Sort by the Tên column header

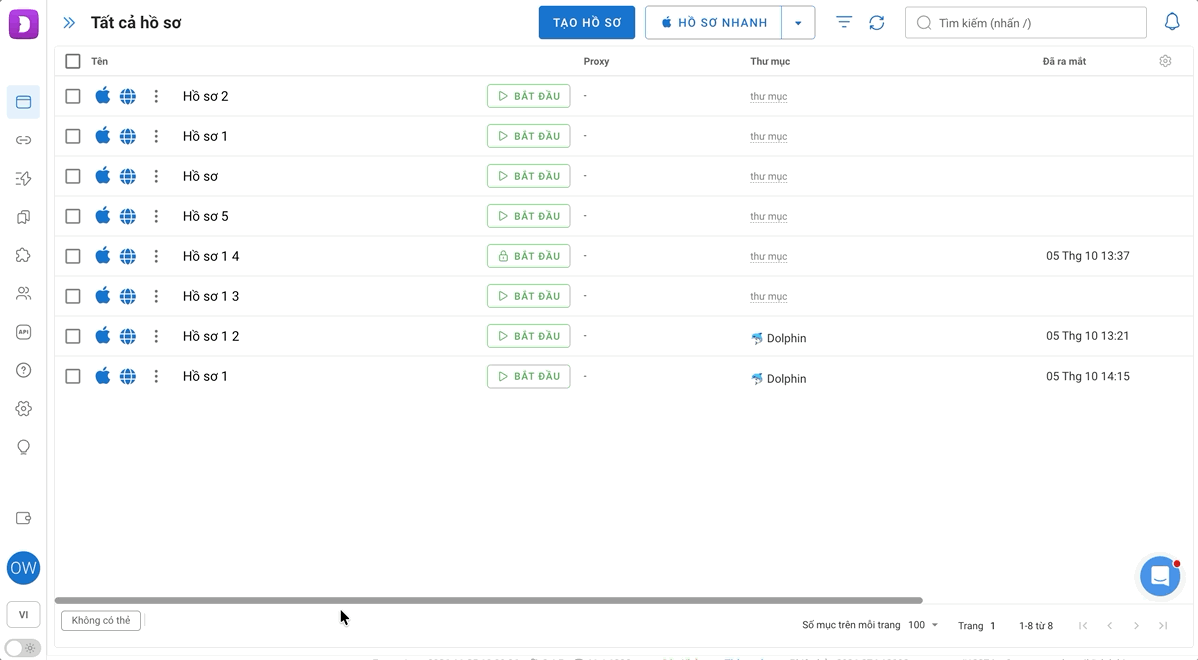point(99,61)
